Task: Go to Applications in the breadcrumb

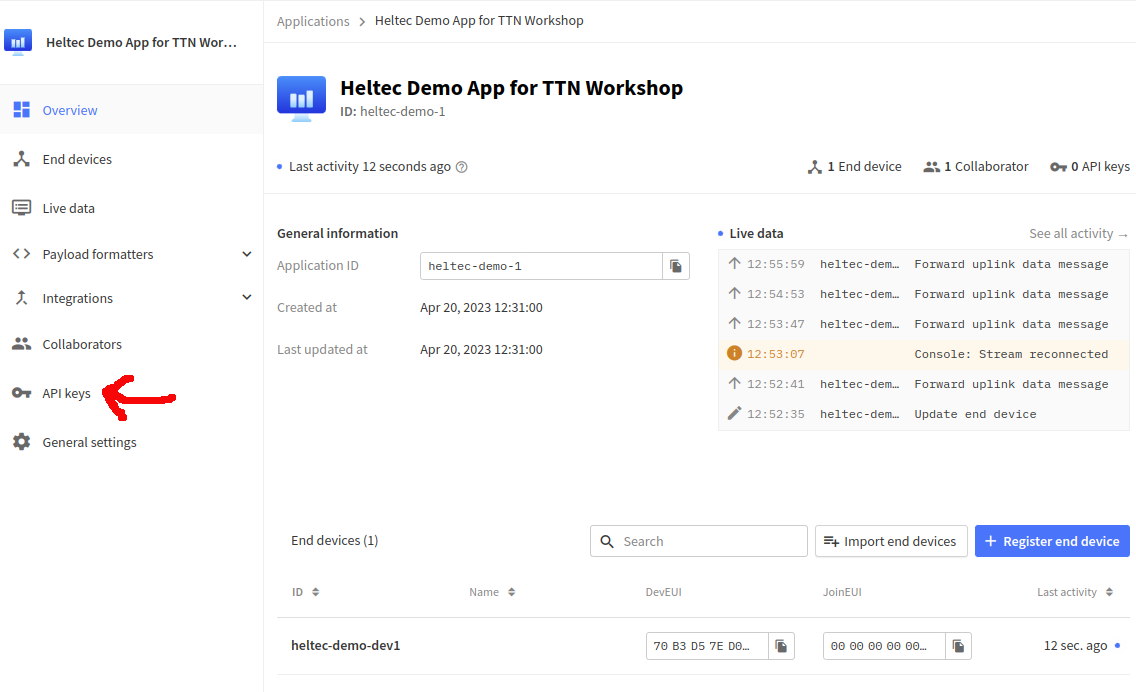Action: click(x=313, y=21)
